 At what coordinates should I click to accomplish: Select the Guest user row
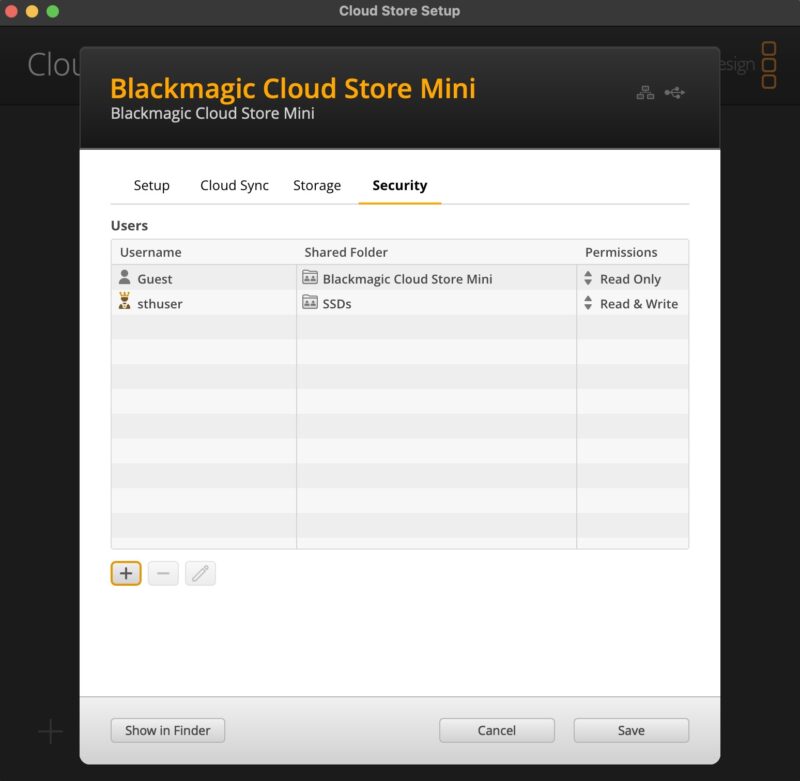click(200, 278)
